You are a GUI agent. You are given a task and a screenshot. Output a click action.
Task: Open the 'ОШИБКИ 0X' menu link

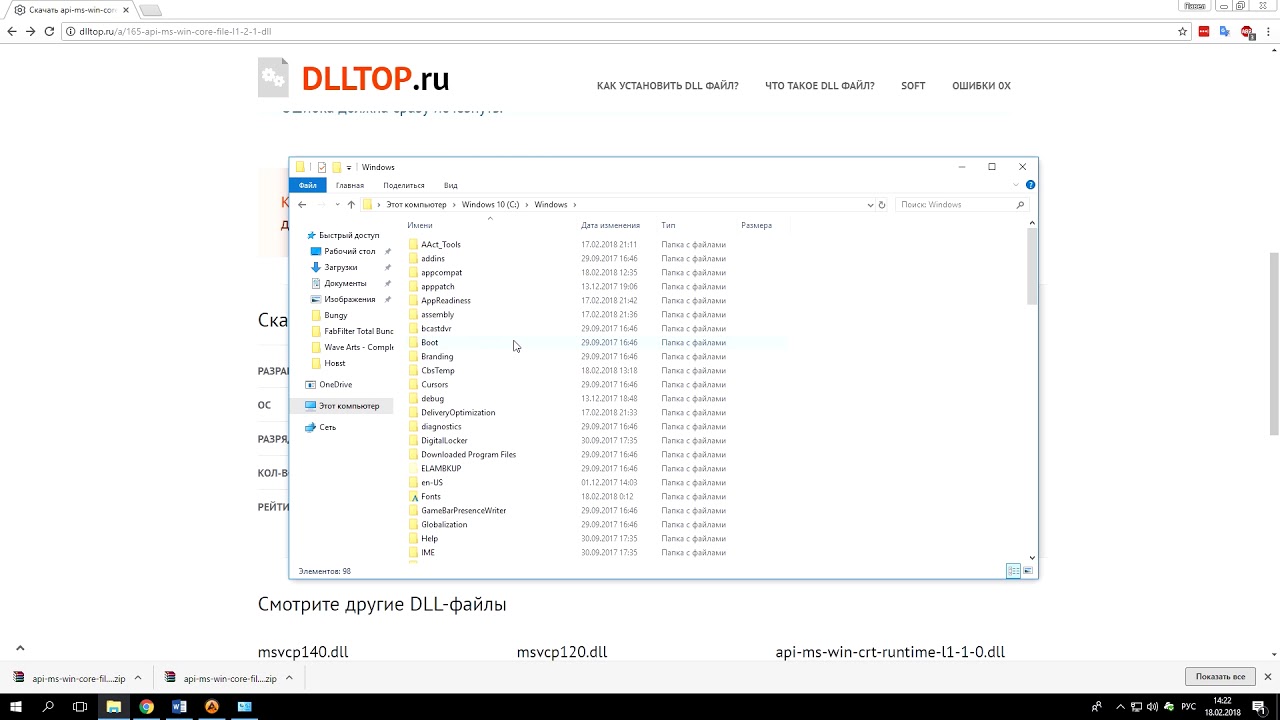click(x=981, y=86)
